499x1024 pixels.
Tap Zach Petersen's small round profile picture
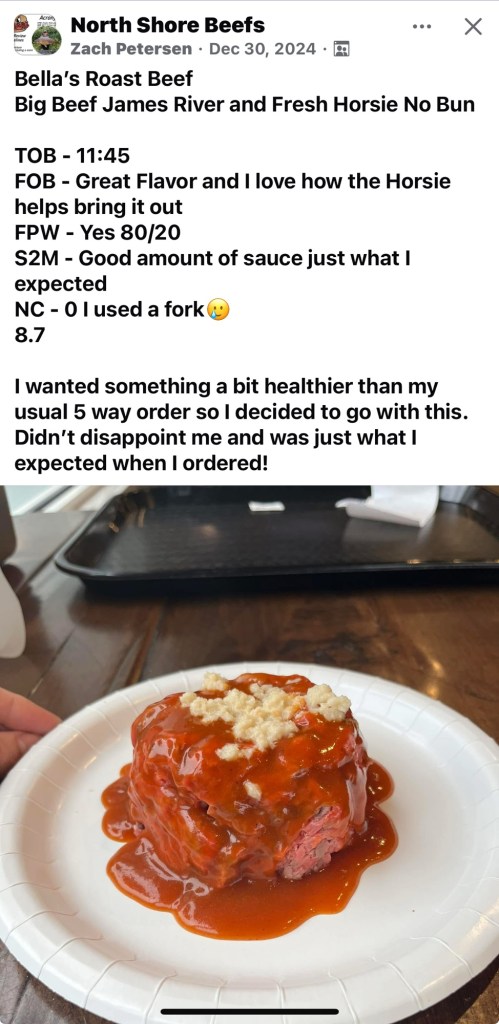tap(46, 40)
